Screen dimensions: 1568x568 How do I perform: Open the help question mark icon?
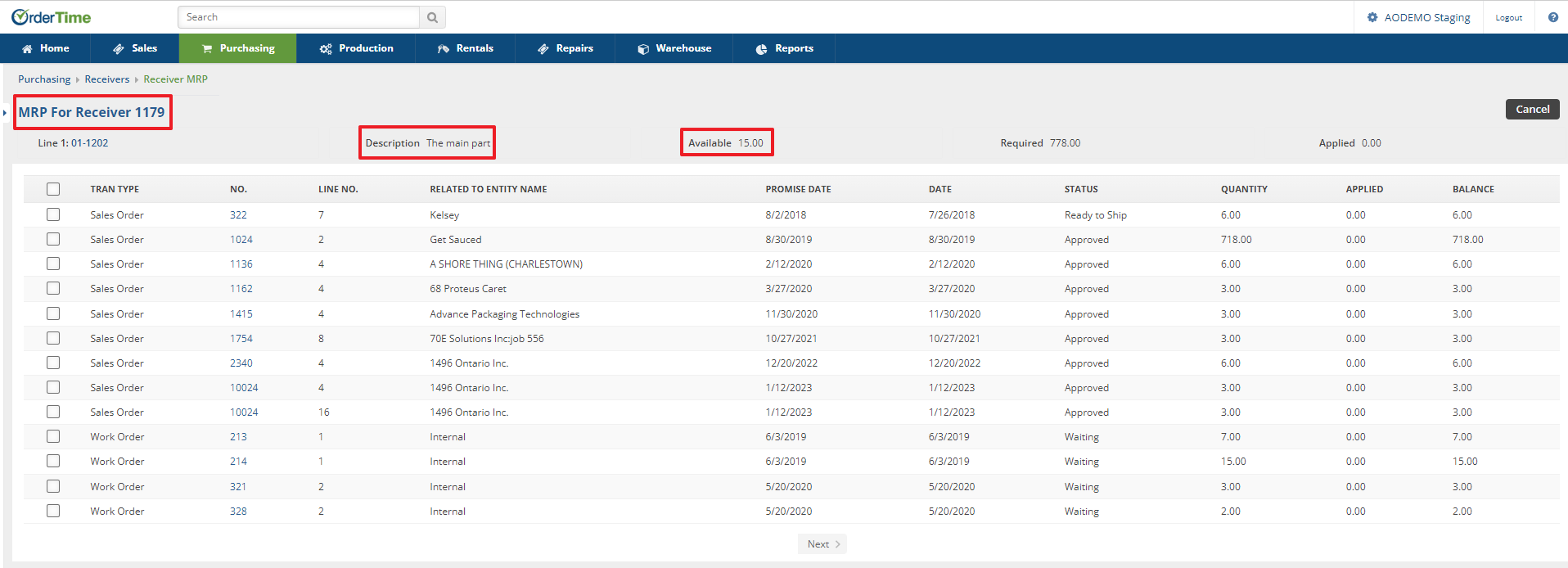coord(1552,17)
